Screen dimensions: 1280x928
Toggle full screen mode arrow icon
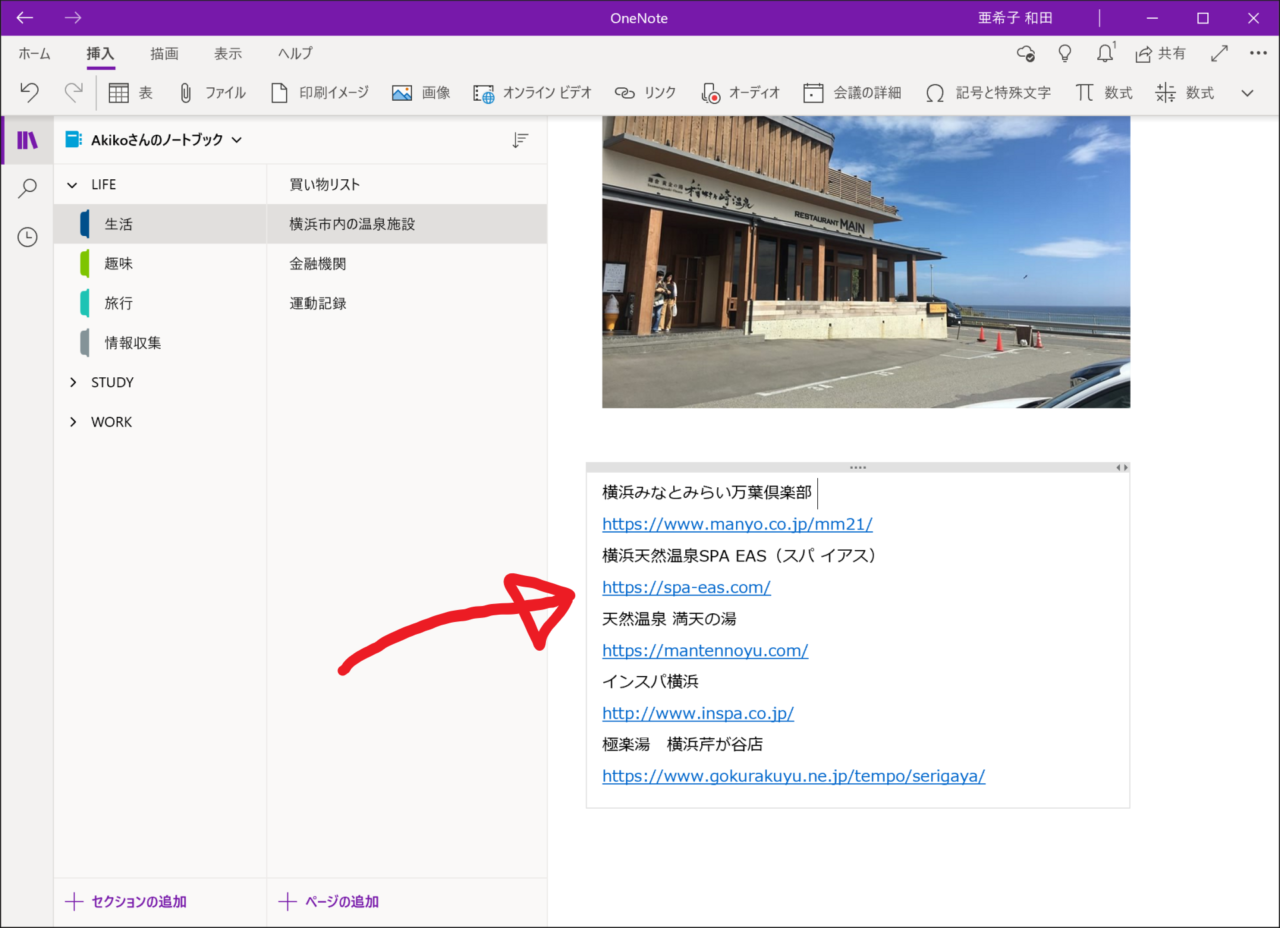(x=1219, y=53)
